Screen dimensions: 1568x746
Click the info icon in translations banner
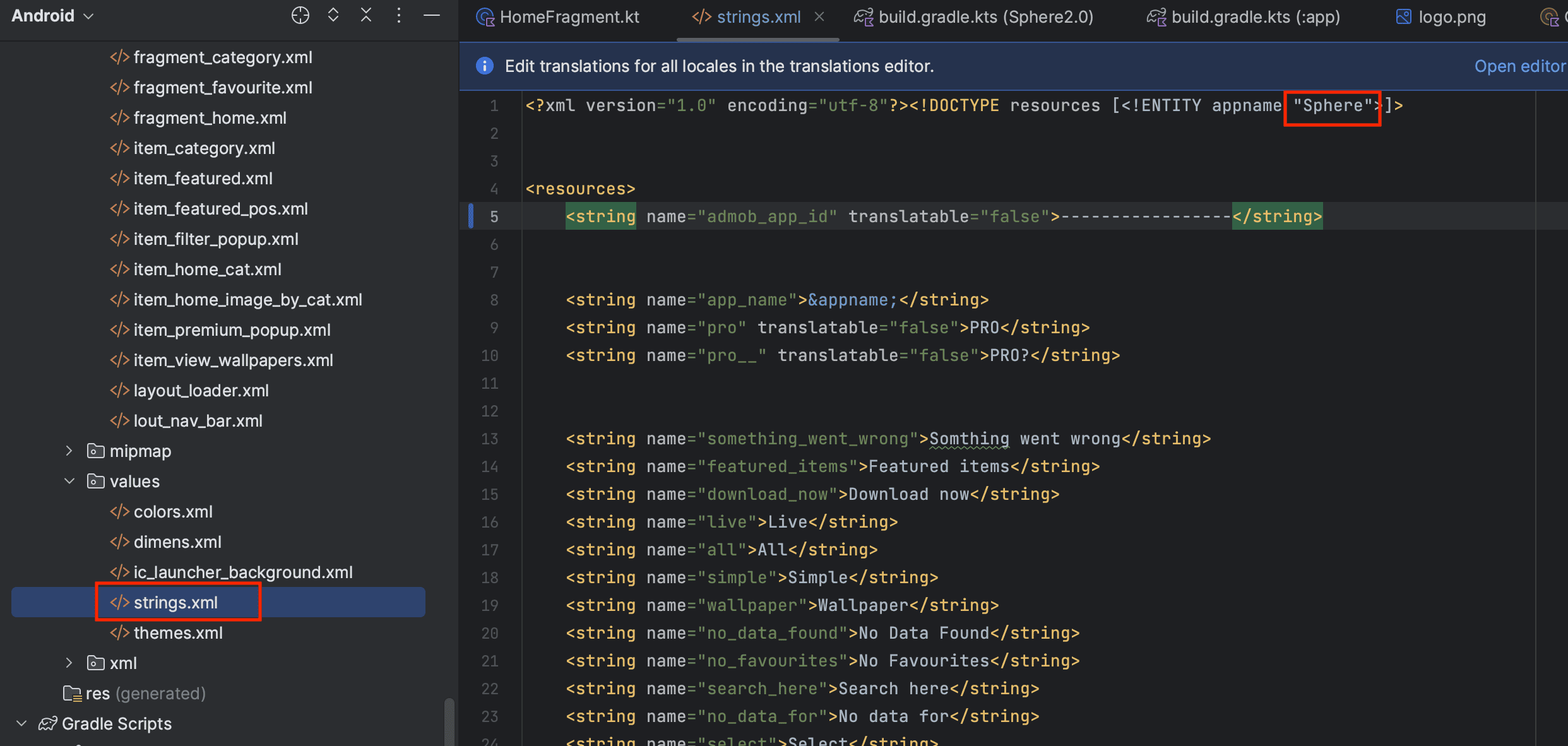484,66
